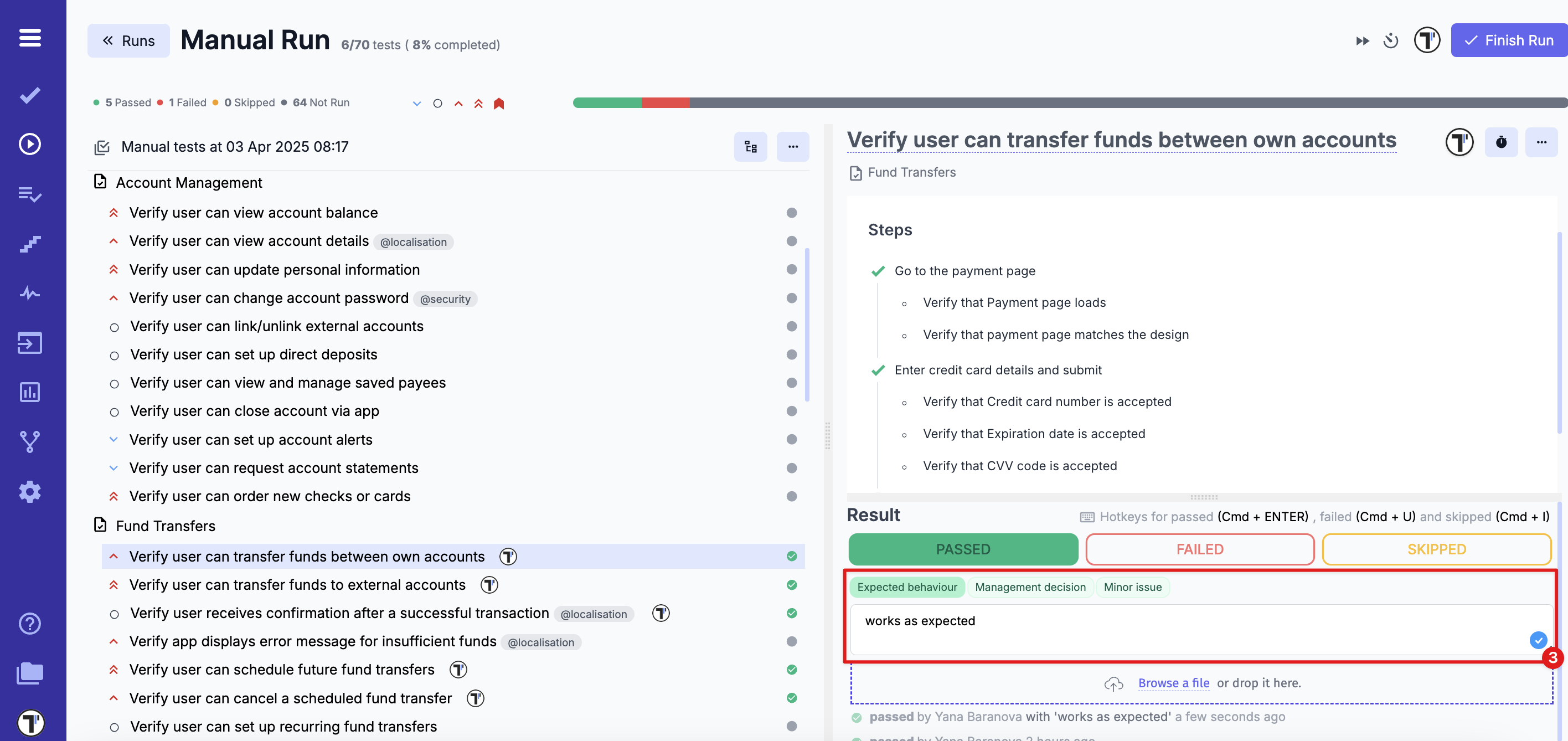Click the fast-forward icon near Finish Run
1568x741 pixels.
click(1362, 41)
